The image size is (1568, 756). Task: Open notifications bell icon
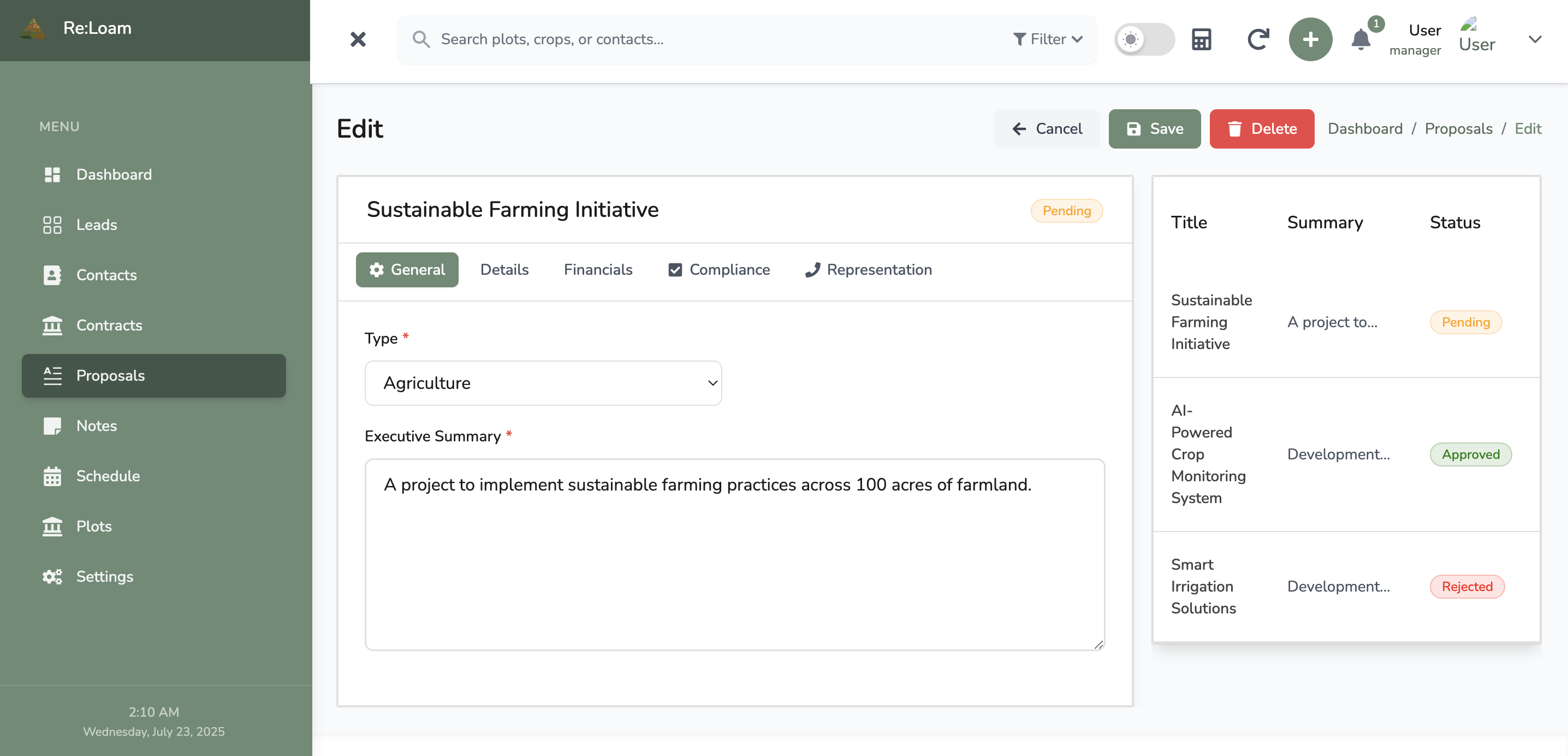coord(1361,40)
